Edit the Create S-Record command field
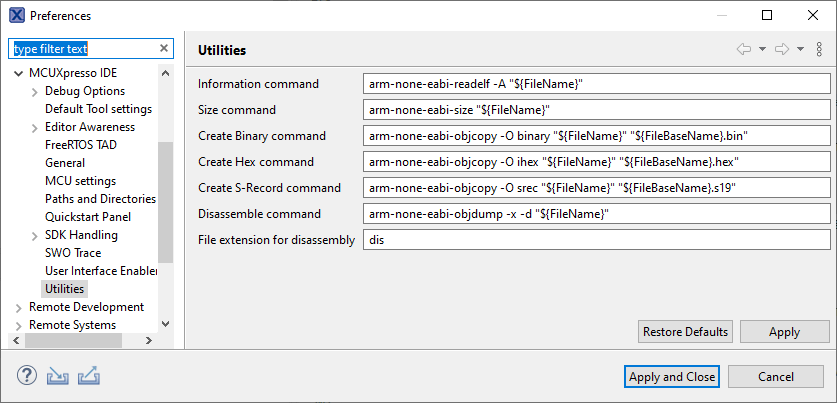 point(596,188)
